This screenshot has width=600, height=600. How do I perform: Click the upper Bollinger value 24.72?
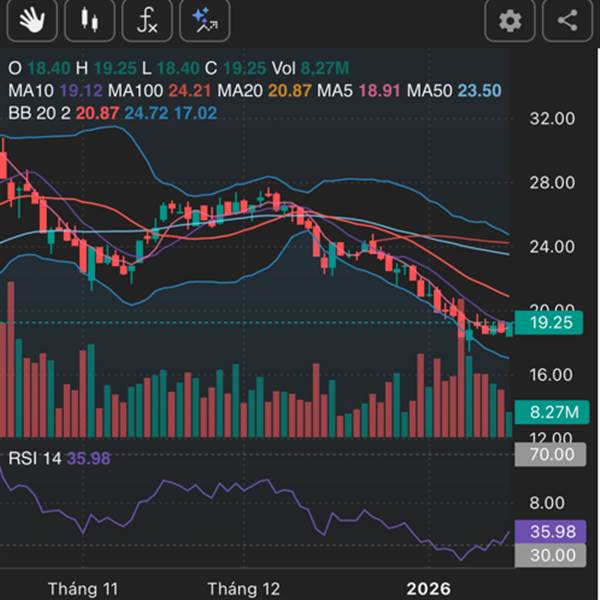click(146, 113)
